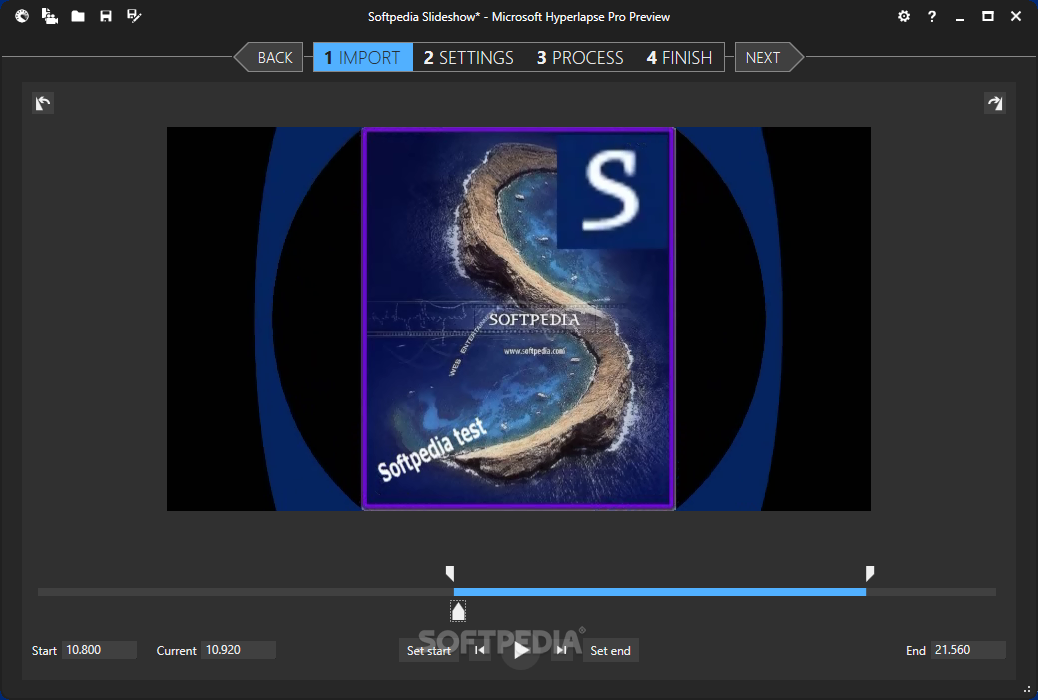Maximize the Hyperlapse window
Viewport: 1038px width, 700px height.
click(988, 17)
